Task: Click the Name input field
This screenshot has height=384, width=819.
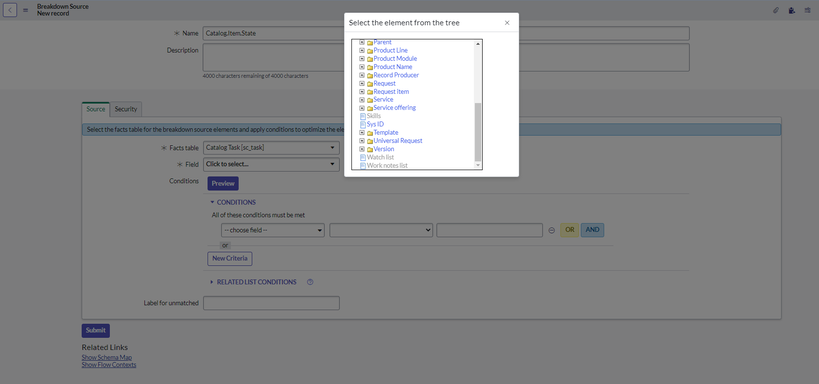Action: 446,33
